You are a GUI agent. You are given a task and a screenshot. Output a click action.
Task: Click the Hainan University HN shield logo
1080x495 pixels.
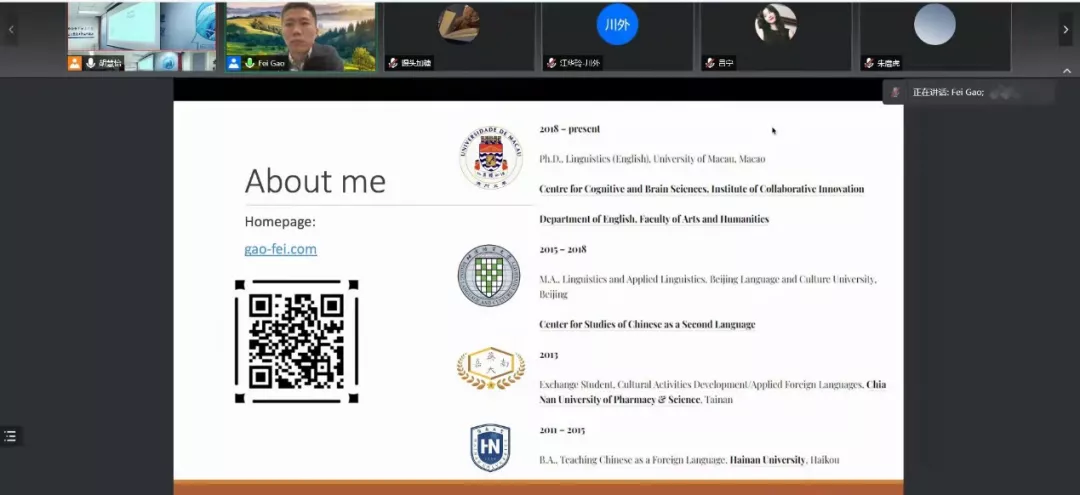pos(490,447)
